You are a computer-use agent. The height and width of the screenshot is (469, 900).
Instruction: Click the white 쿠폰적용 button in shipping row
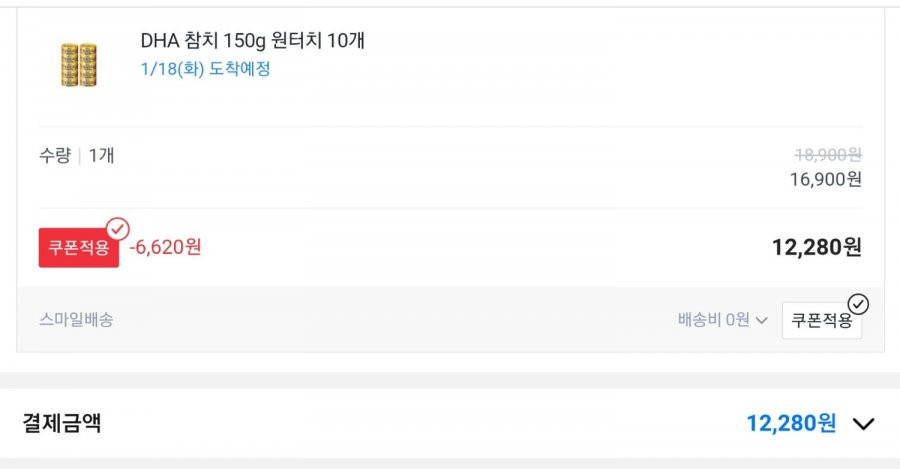821,320
